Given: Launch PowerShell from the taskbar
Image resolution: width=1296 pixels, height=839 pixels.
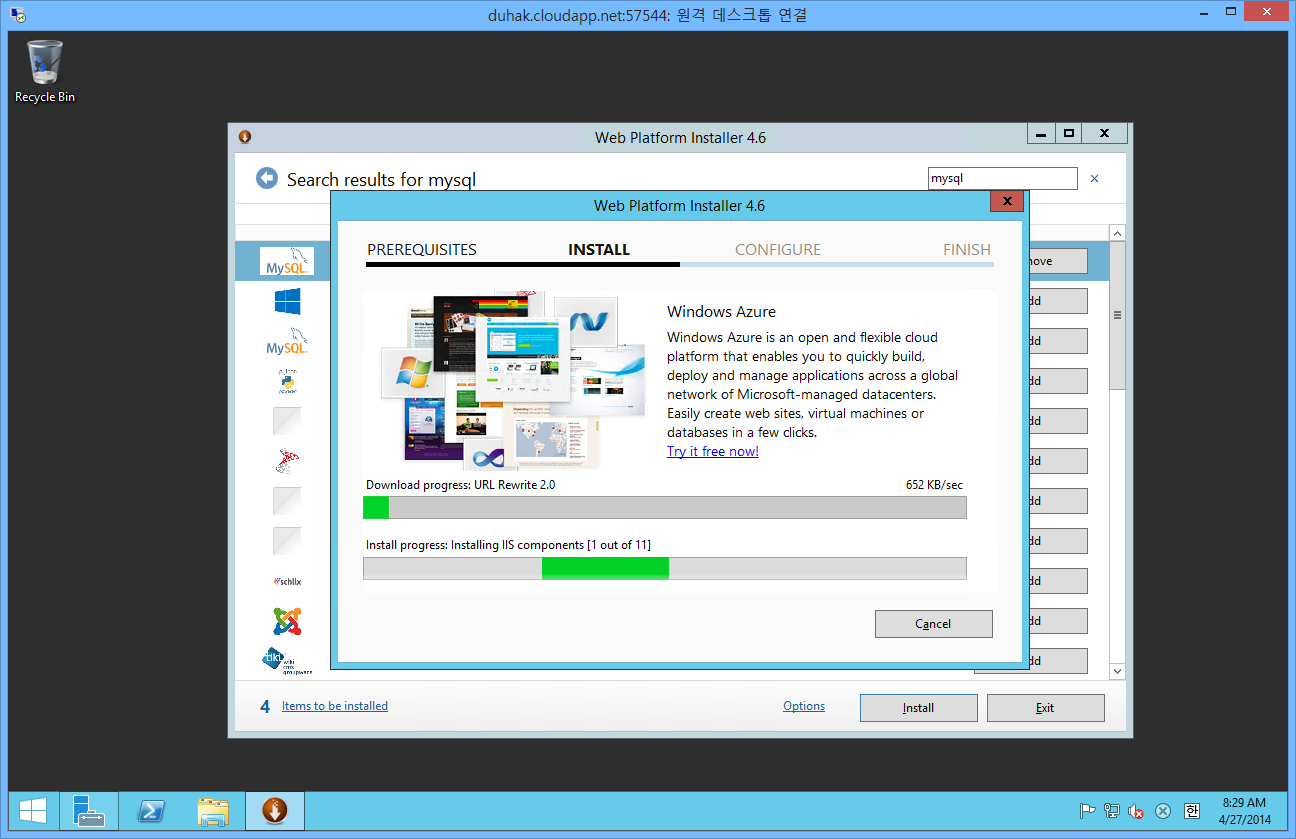Looking at the screenshot, I should 151,811.
